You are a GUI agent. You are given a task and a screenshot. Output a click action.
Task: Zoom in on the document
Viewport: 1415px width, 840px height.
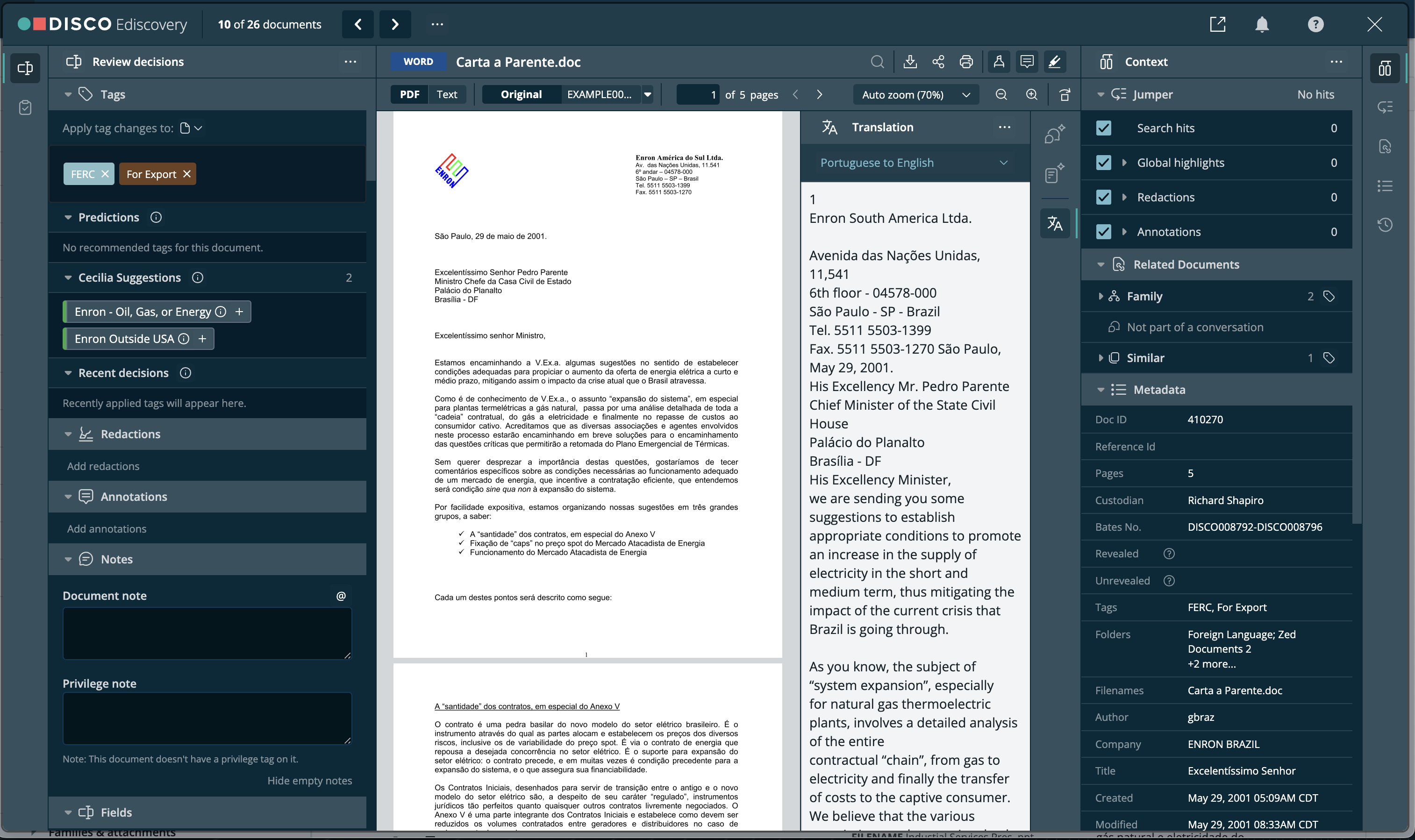click(1032, 94)
